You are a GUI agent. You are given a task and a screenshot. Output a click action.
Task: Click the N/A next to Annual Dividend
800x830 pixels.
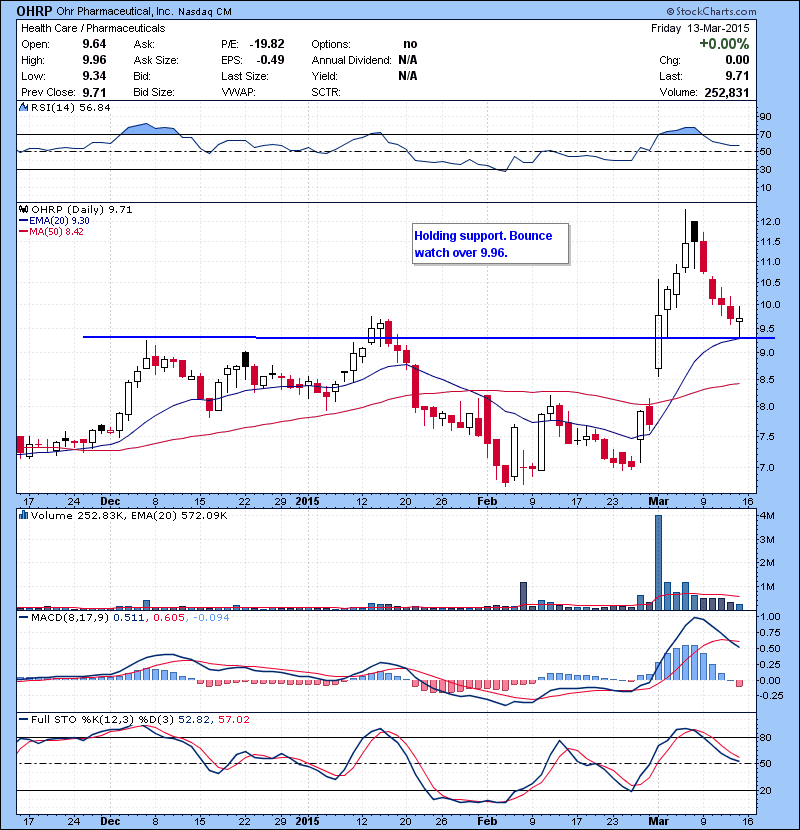(x=408, y=60)
